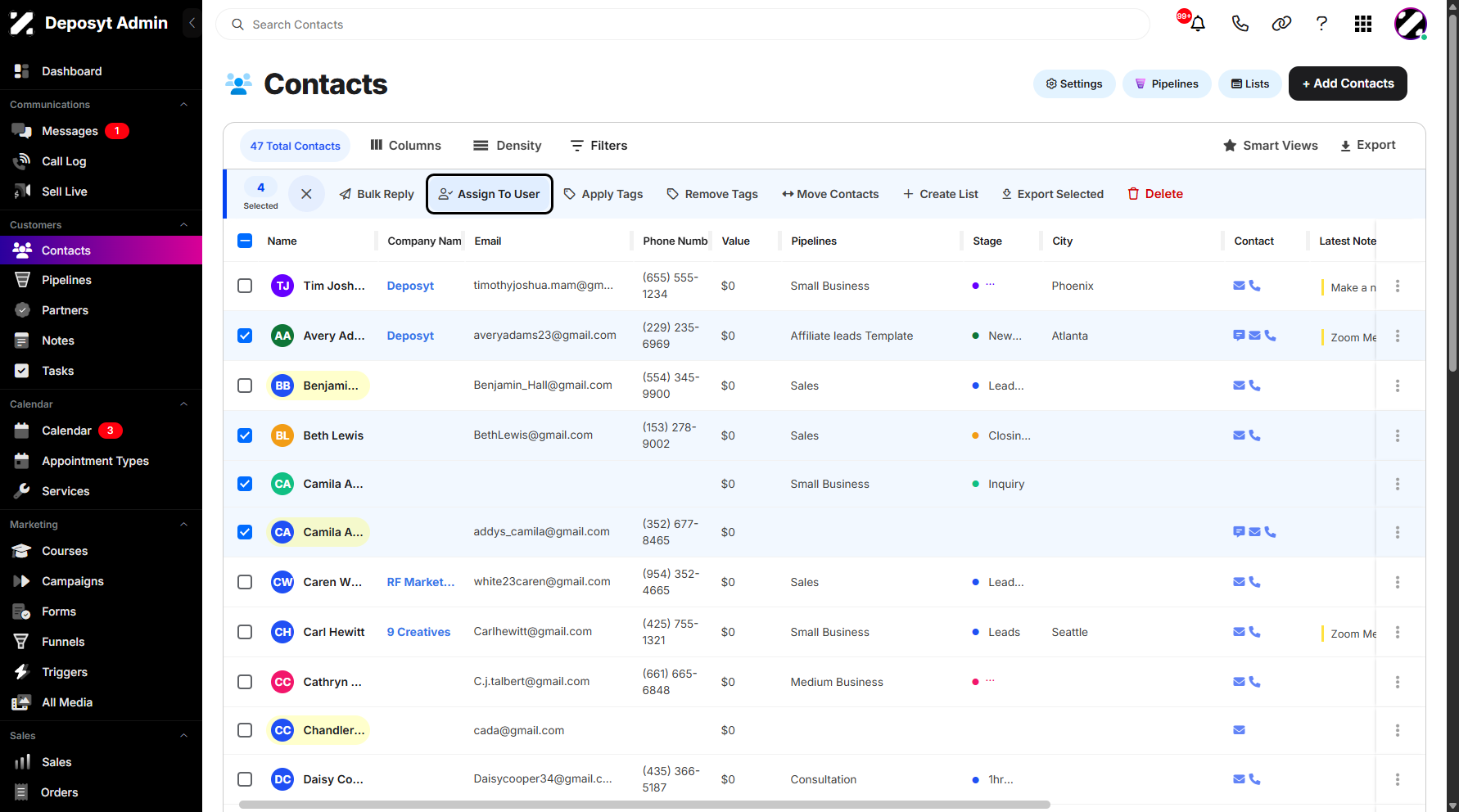This screenshot has height=812, width=1459.
Task: Call Carl Hewitt via phone icon
Action: point(1254,632)
